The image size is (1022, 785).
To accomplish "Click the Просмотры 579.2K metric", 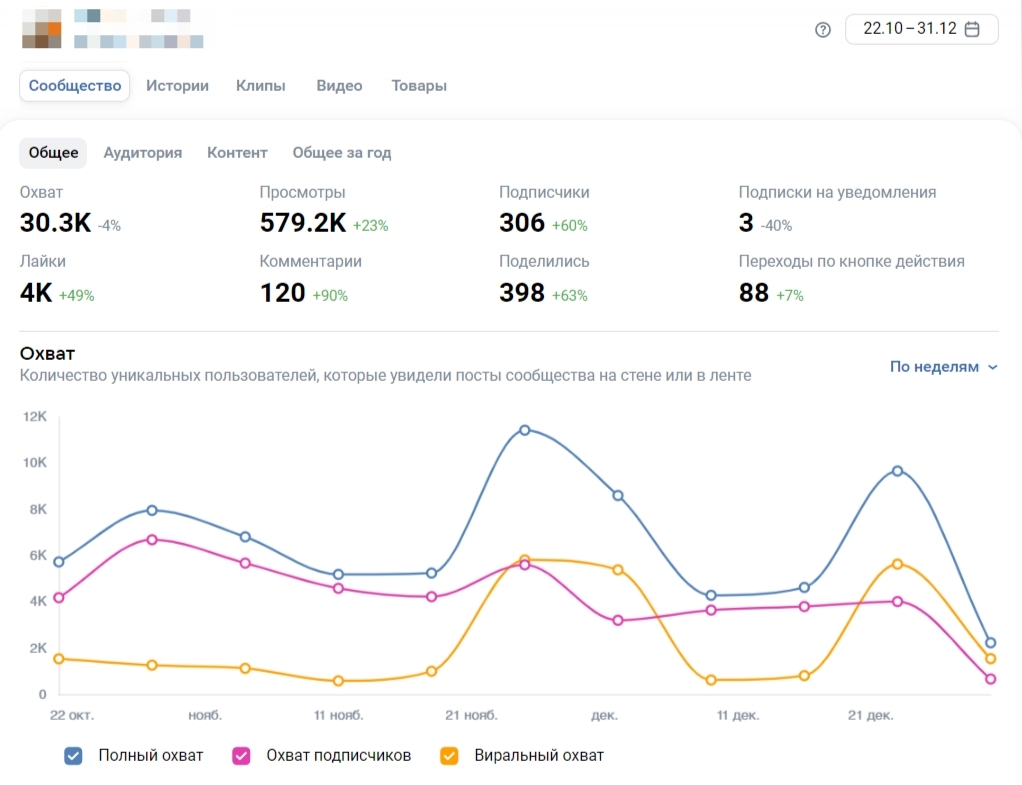I will coord(324,210).
